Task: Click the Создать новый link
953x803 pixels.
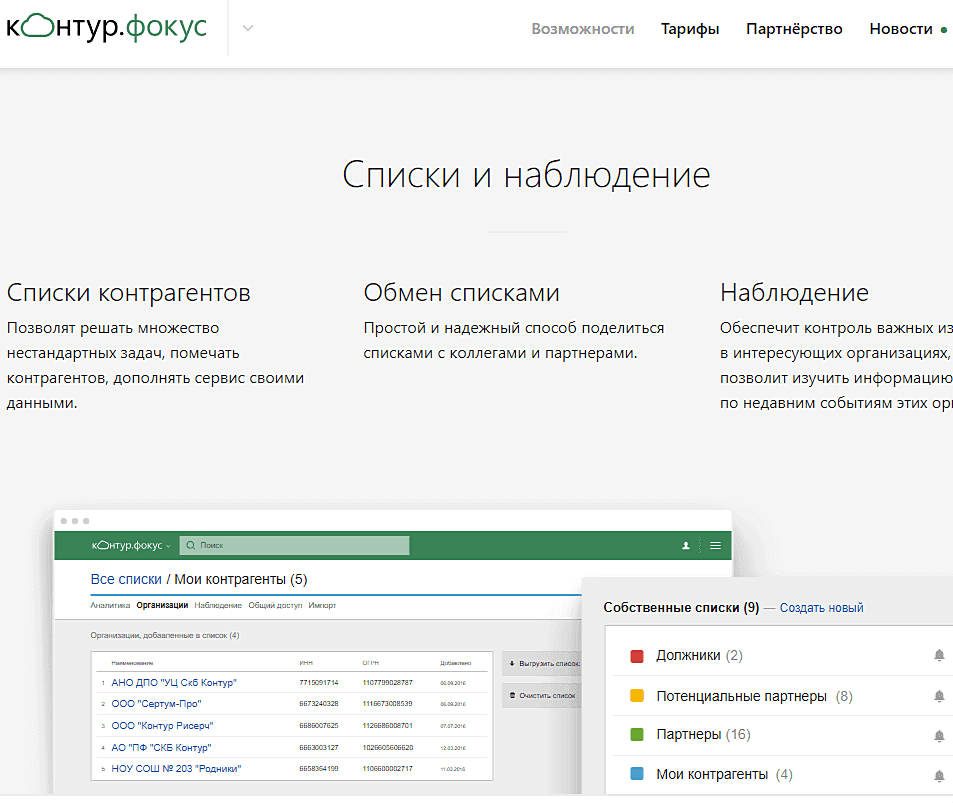Action: click(x=821, y=608)
